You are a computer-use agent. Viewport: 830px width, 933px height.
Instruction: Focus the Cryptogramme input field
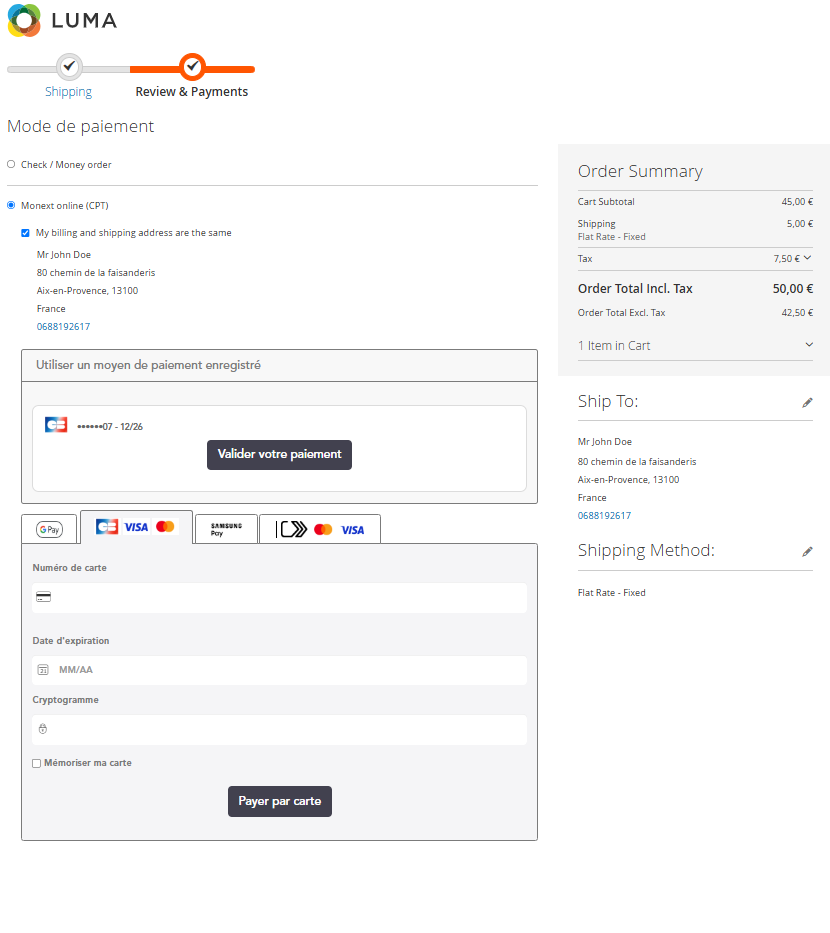279,730
